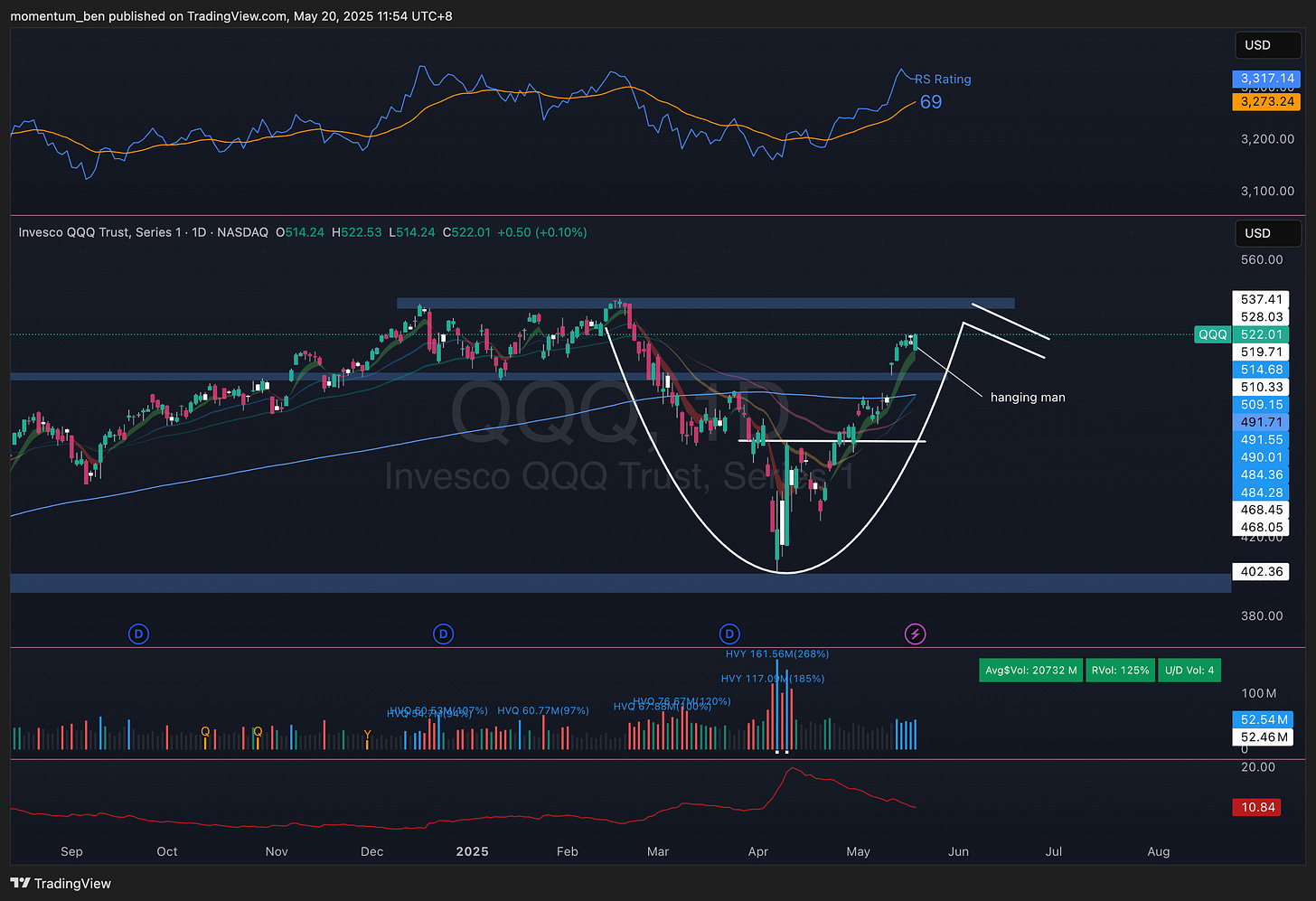
Task: Click the 3,200.00 axis label
Action: (1267, 139)
